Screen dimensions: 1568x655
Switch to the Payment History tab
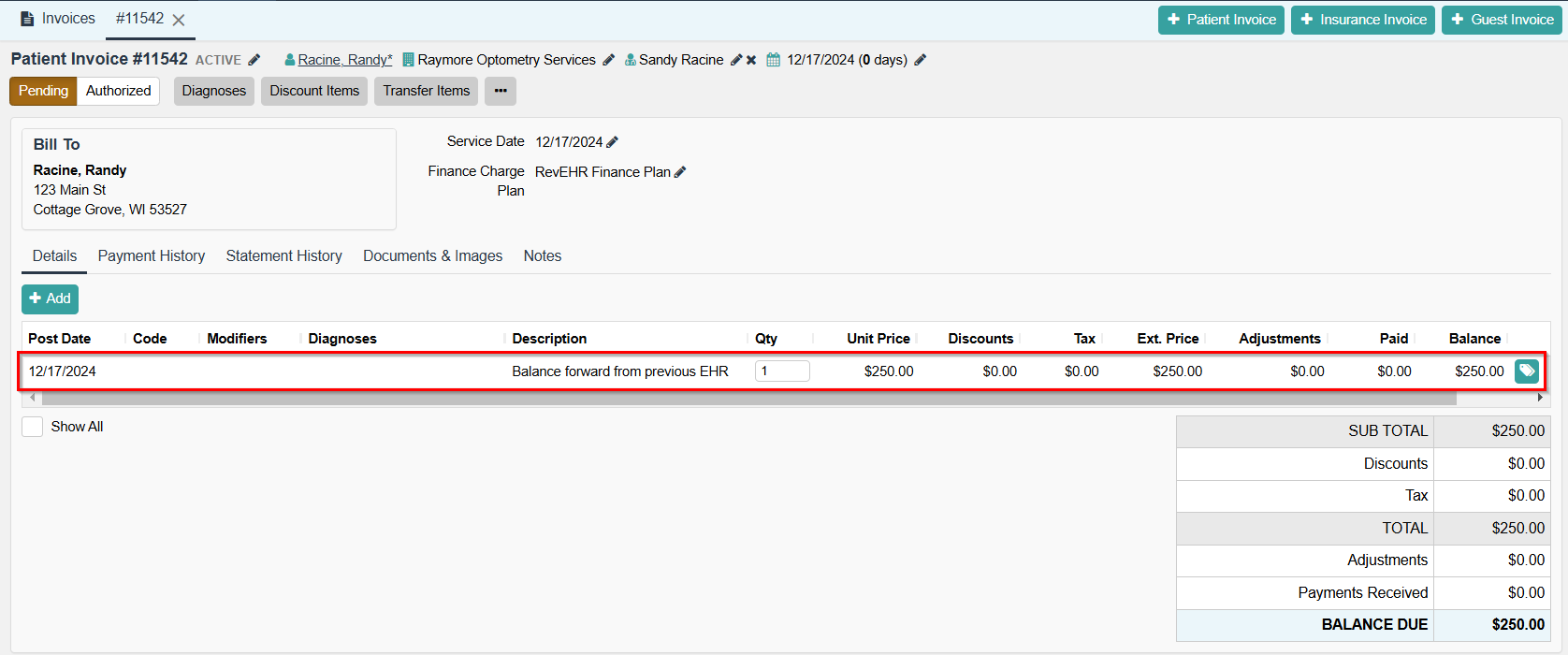pyautogui.click(x=152, y=256)
